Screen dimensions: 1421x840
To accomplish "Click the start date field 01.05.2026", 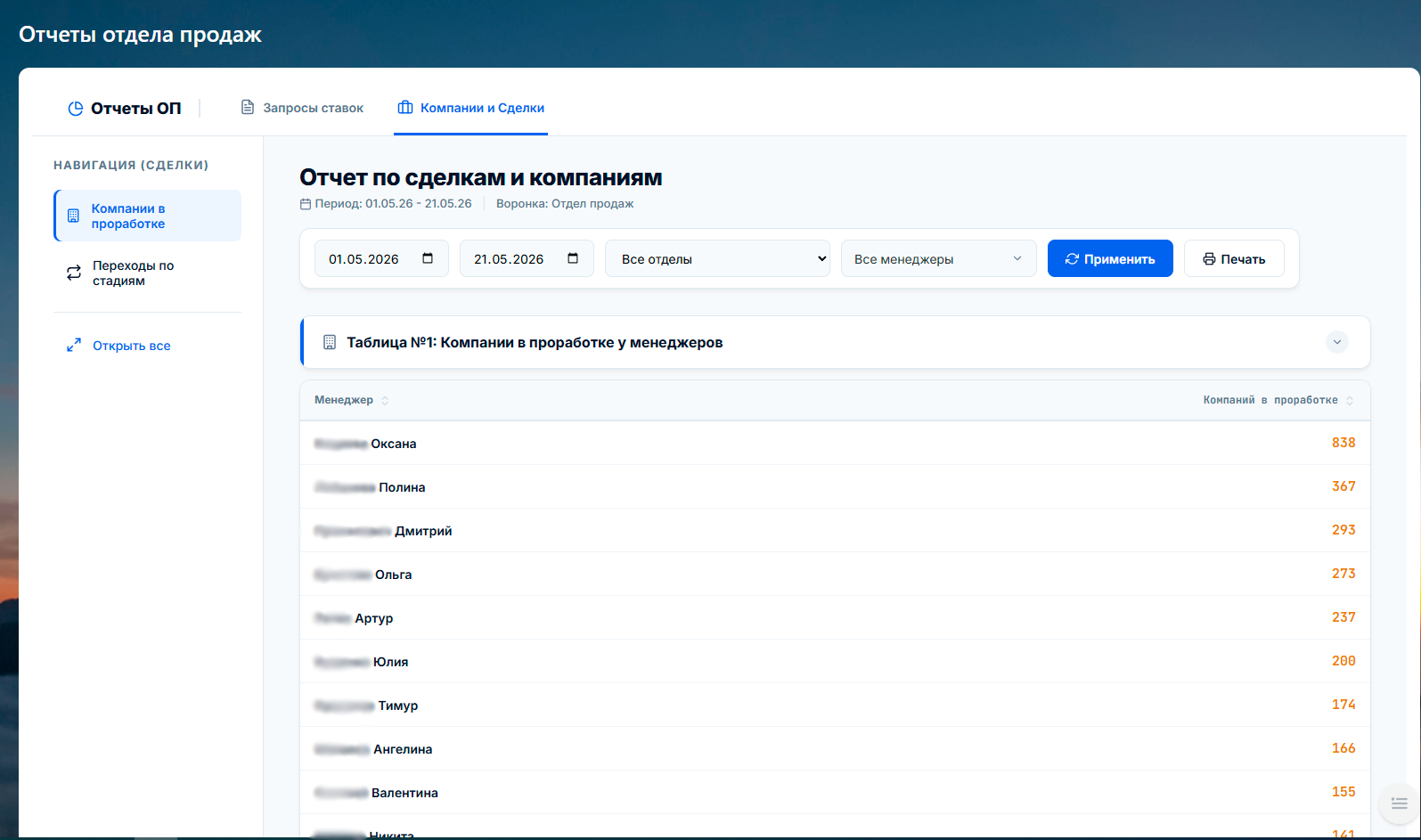I will [x=381, y=258].
